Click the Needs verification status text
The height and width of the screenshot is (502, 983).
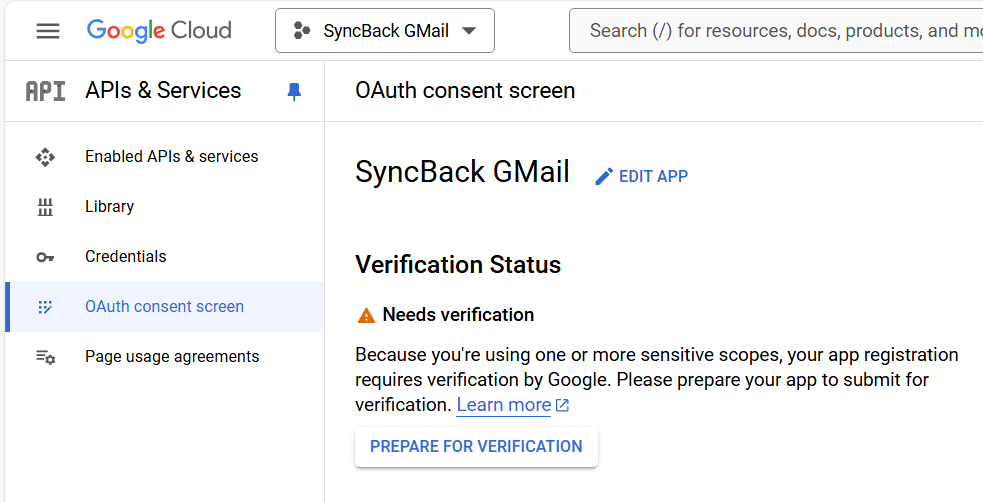pyautogui.click(x=458, y=315)
